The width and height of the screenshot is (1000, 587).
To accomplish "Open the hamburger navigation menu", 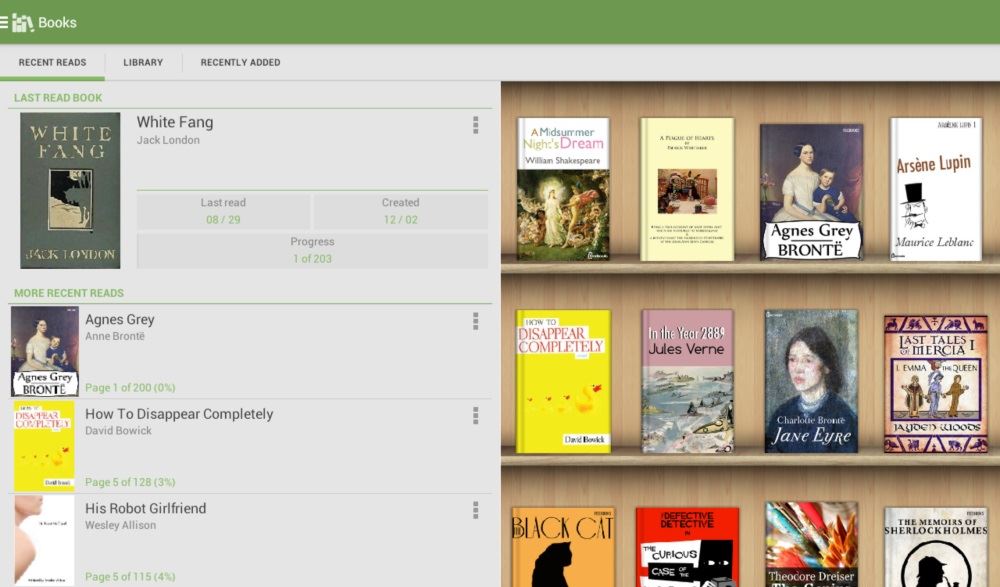I will coord(4,23).
